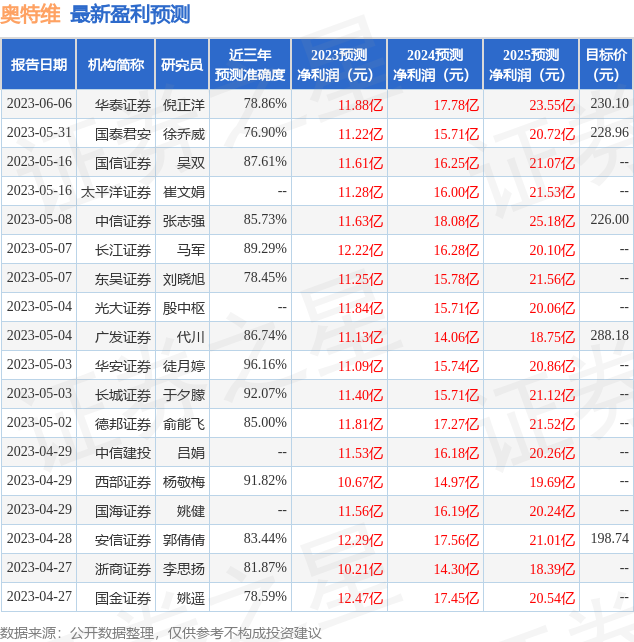
Task: Click researcher name 姚遥
Action: [x=191, y=599]
